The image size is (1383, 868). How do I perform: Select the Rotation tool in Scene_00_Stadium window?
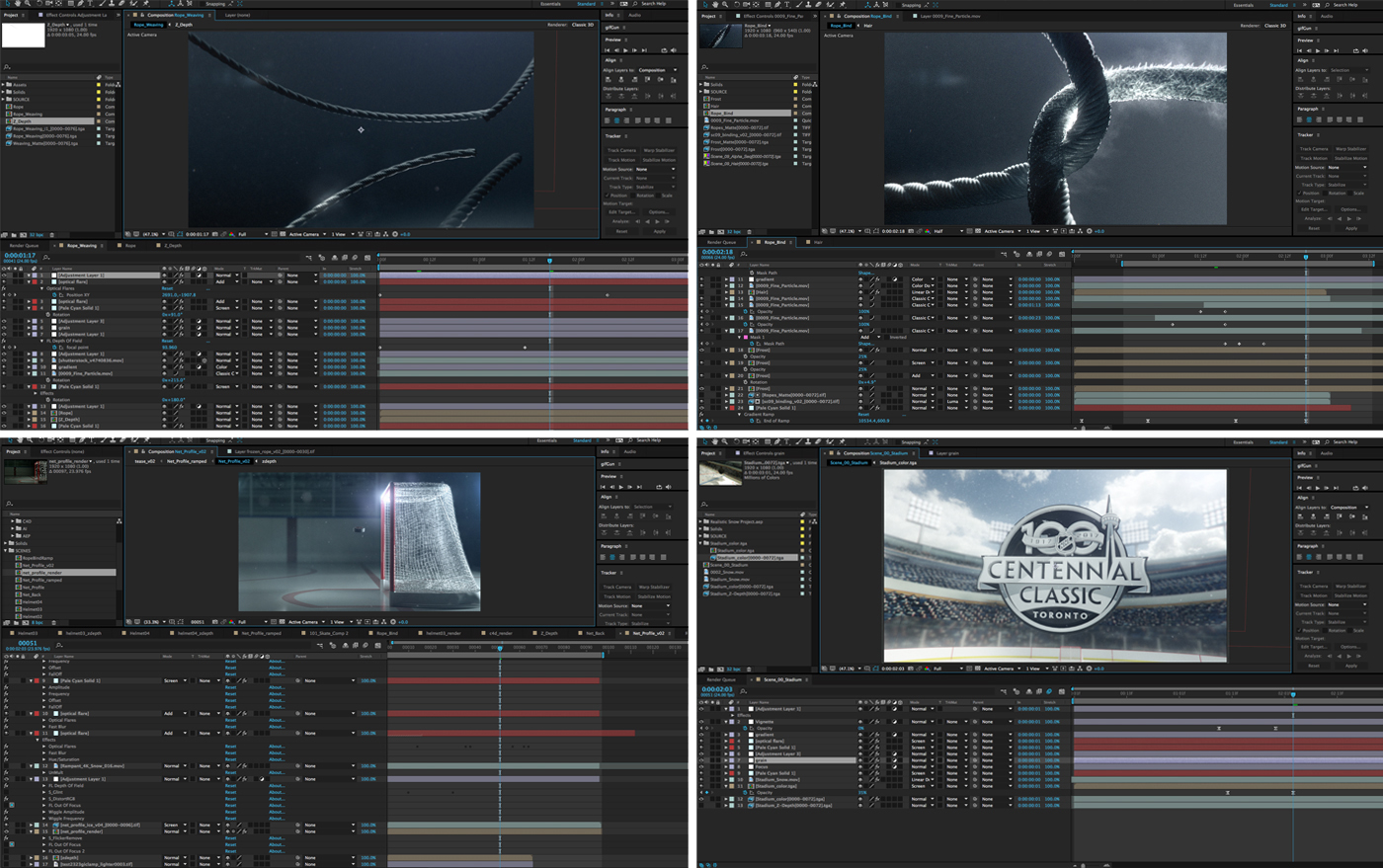[x=736, y=441]
